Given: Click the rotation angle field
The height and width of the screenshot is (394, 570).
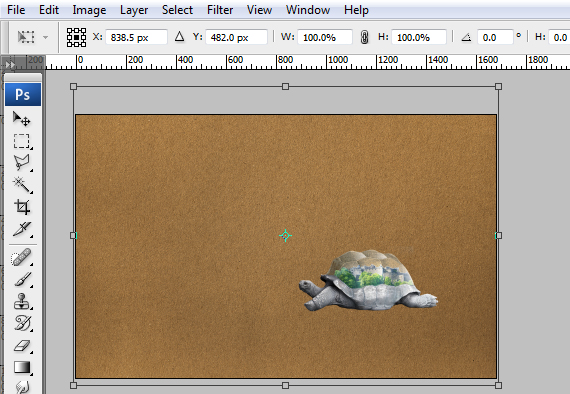Looking at the screenshot, I should (x=495, y=37).
